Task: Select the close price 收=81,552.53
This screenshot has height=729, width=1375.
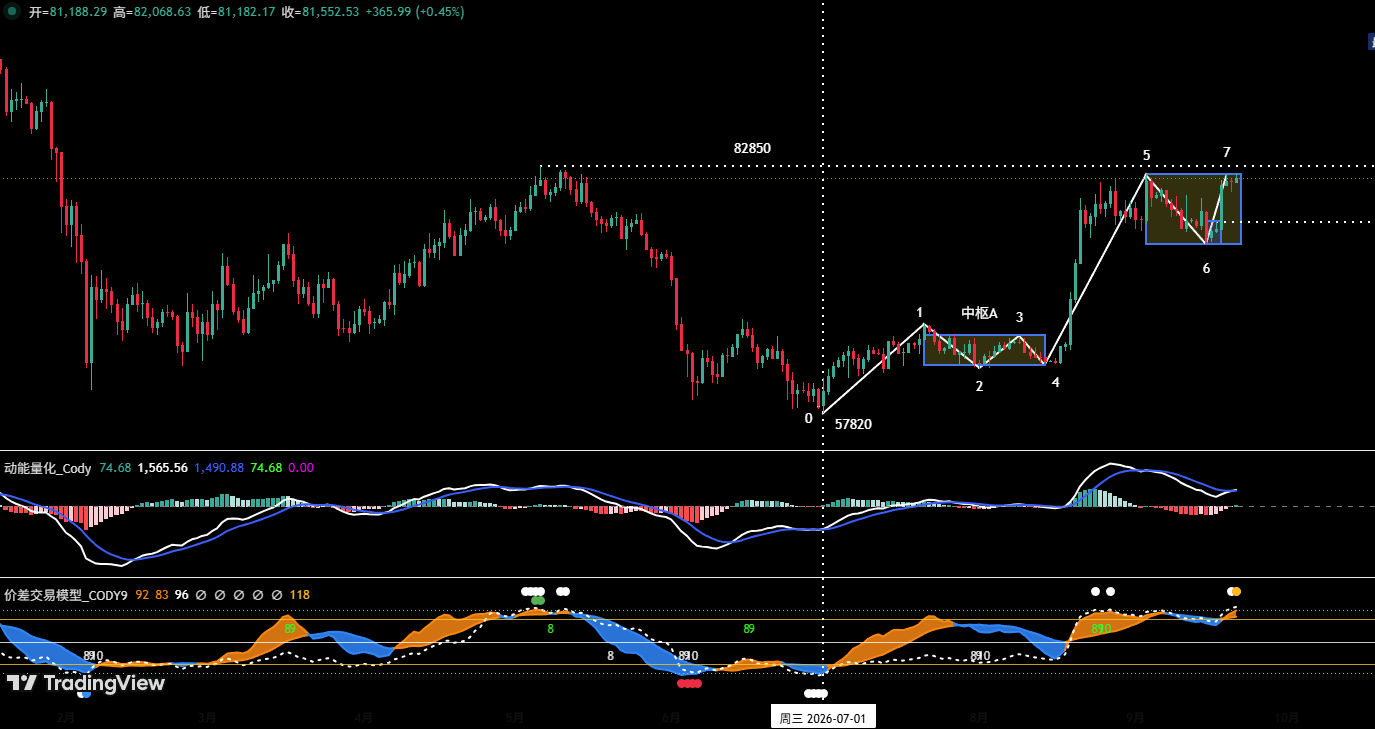Action: click(320, 12)
